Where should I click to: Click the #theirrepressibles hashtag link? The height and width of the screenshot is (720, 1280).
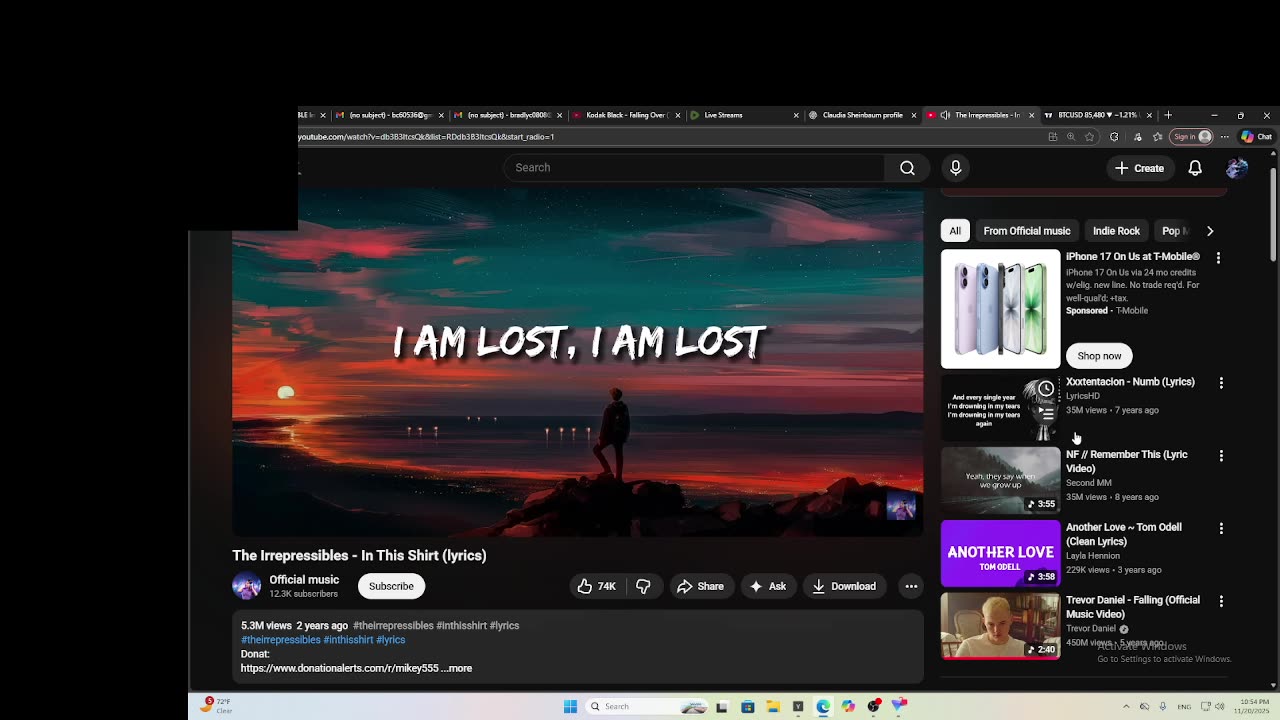click(281, 640)
